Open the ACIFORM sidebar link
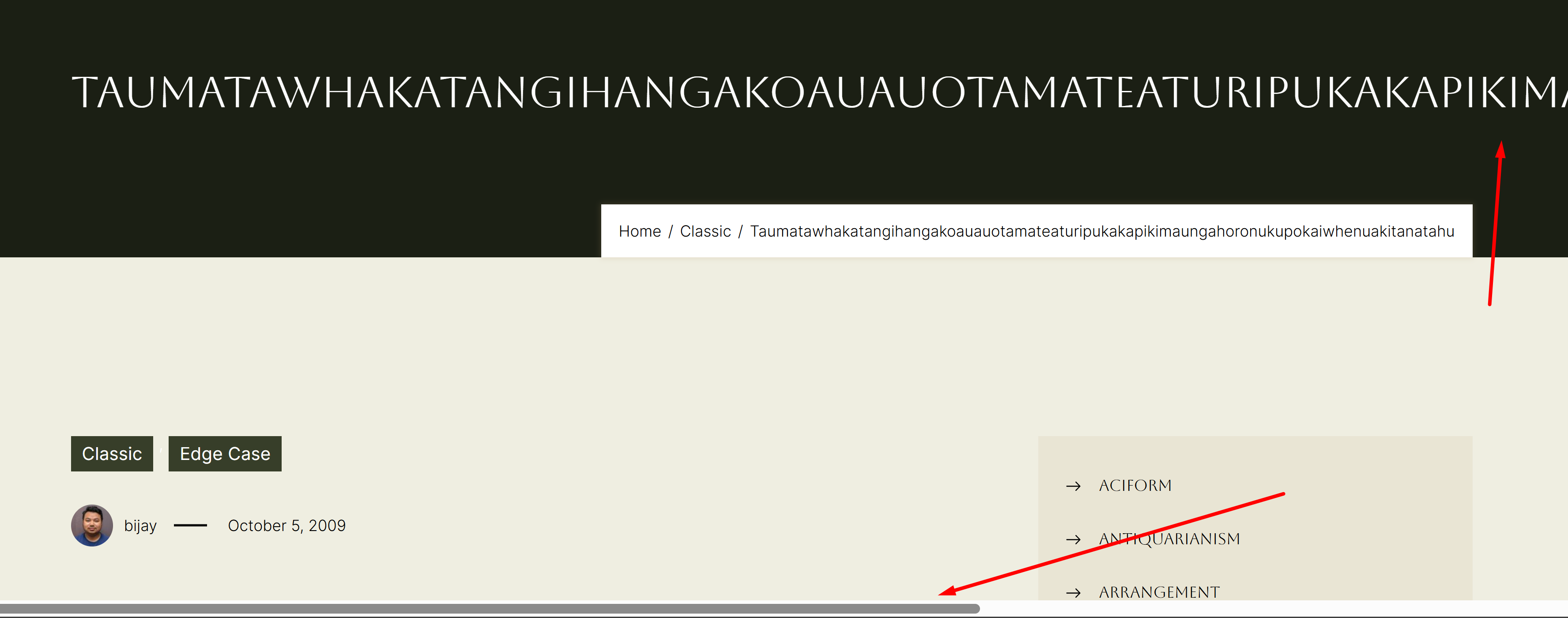1568x618 pixels. 1135,486
